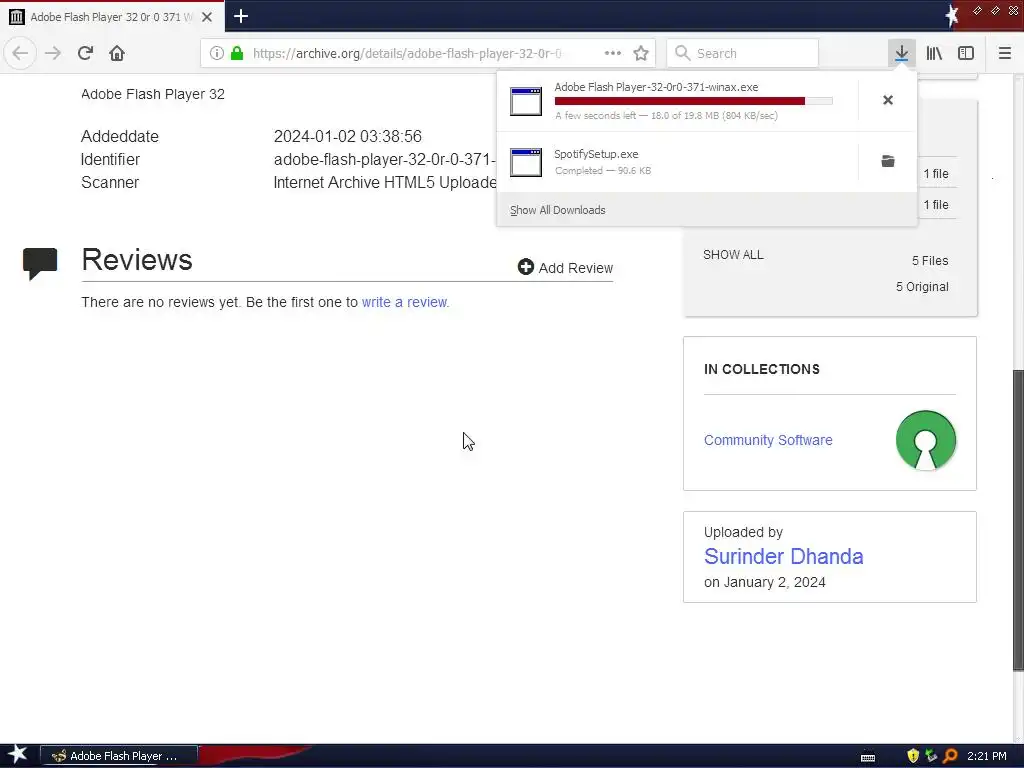Screen dimensions: 1024x768
Task: Toggle the sidebar view icon
Action: tap(966, 53)
